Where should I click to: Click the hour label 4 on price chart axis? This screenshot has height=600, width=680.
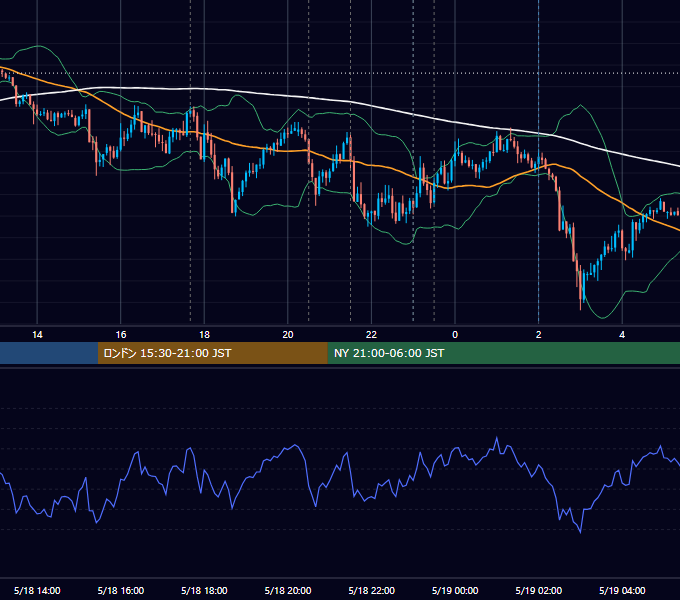click(x=622, y=335)
